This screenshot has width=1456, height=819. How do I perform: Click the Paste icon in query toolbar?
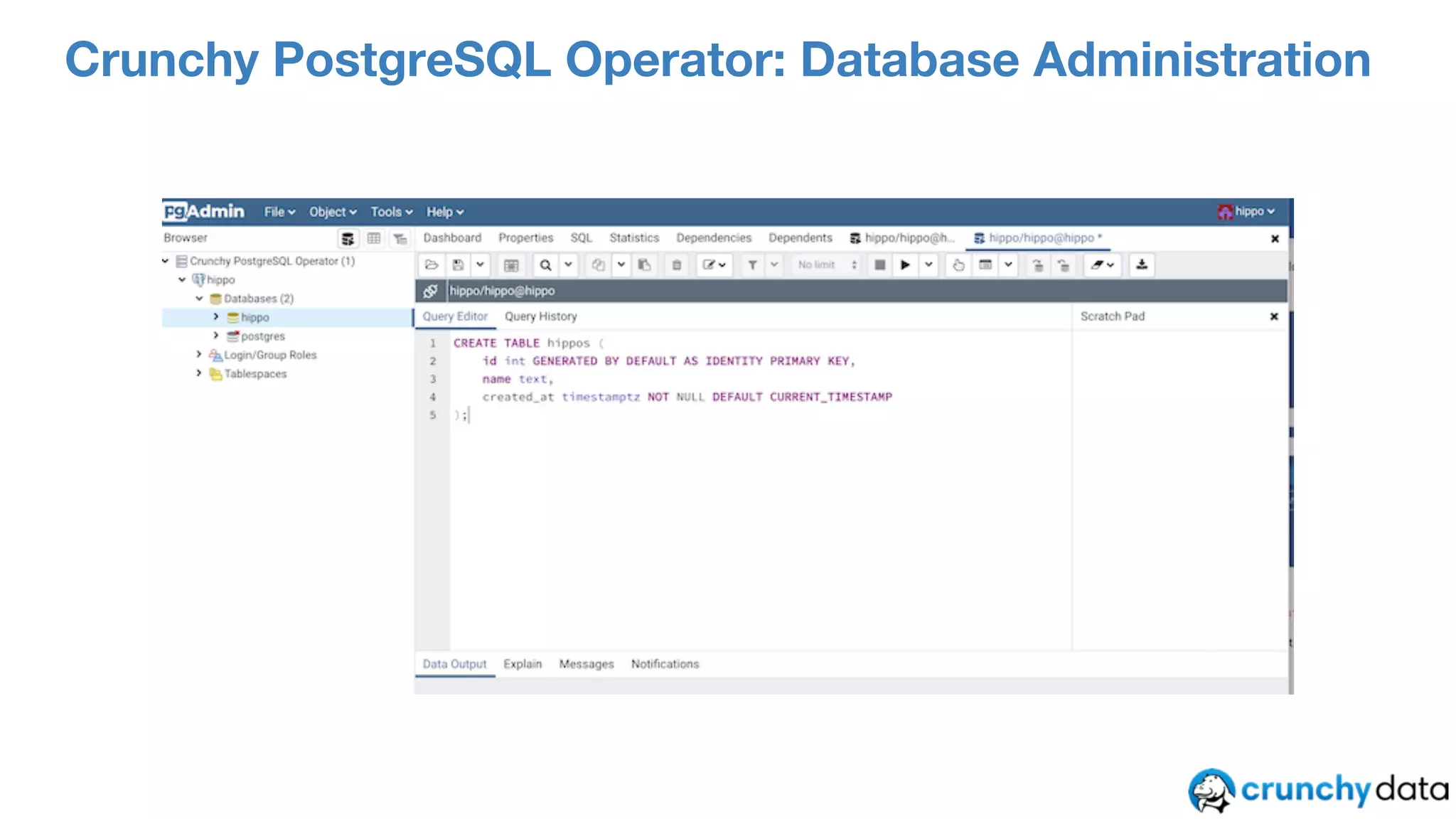pyautogui.click(x=645, y=265)
